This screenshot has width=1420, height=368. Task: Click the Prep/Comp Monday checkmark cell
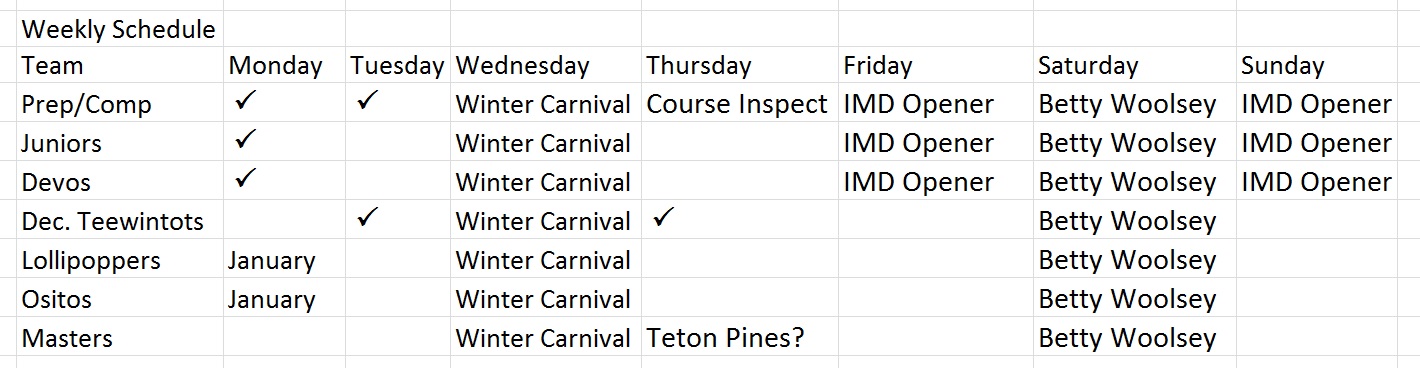point(284,104)
